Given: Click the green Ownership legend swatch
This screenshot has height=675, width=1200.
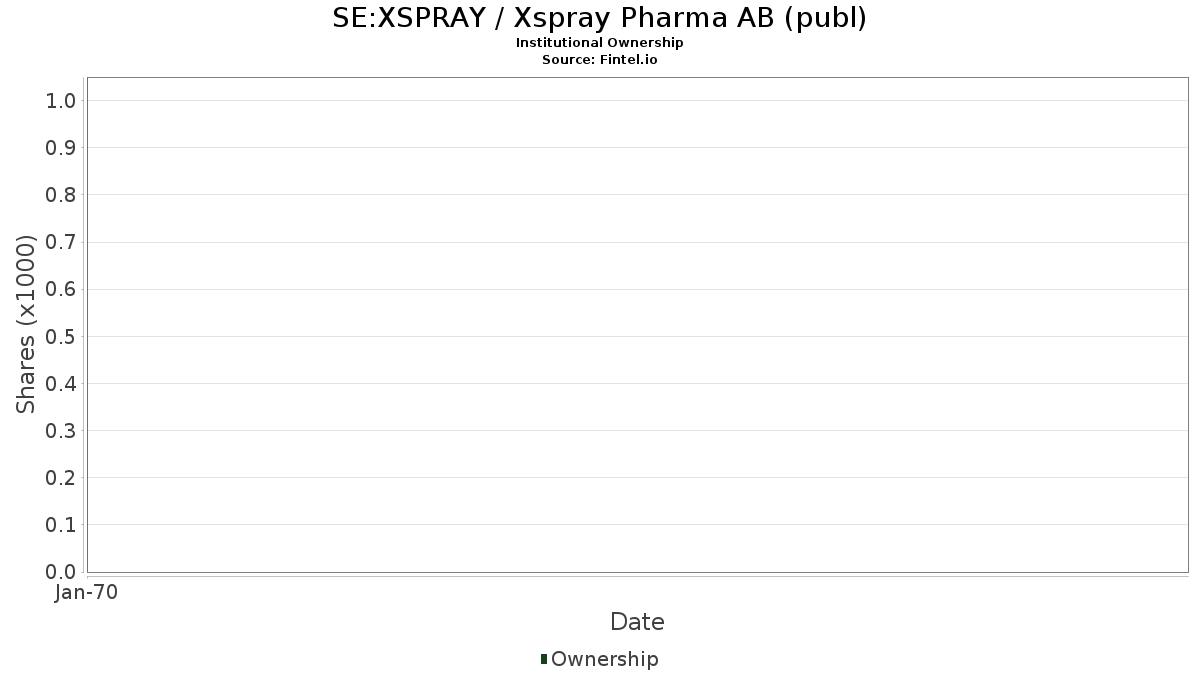Looking at the screenshot, I should 544,659.
